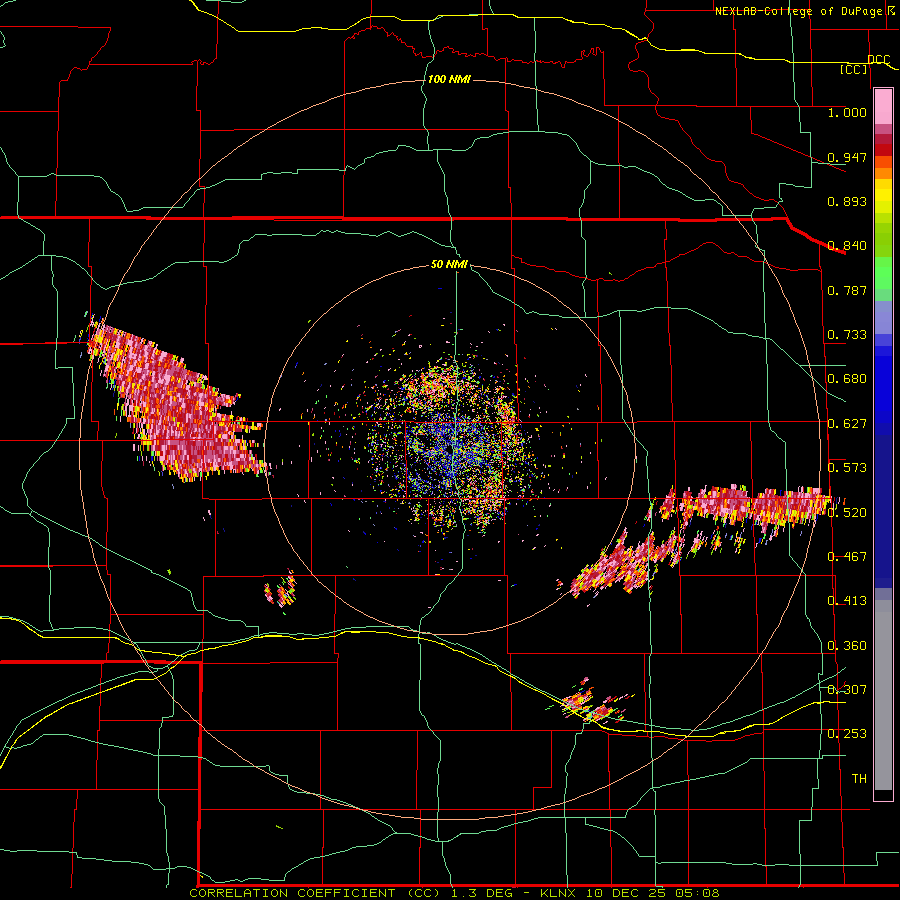Click the 1.000 scale value
Viewport: 900px width, 900px height.
point(847,112)
